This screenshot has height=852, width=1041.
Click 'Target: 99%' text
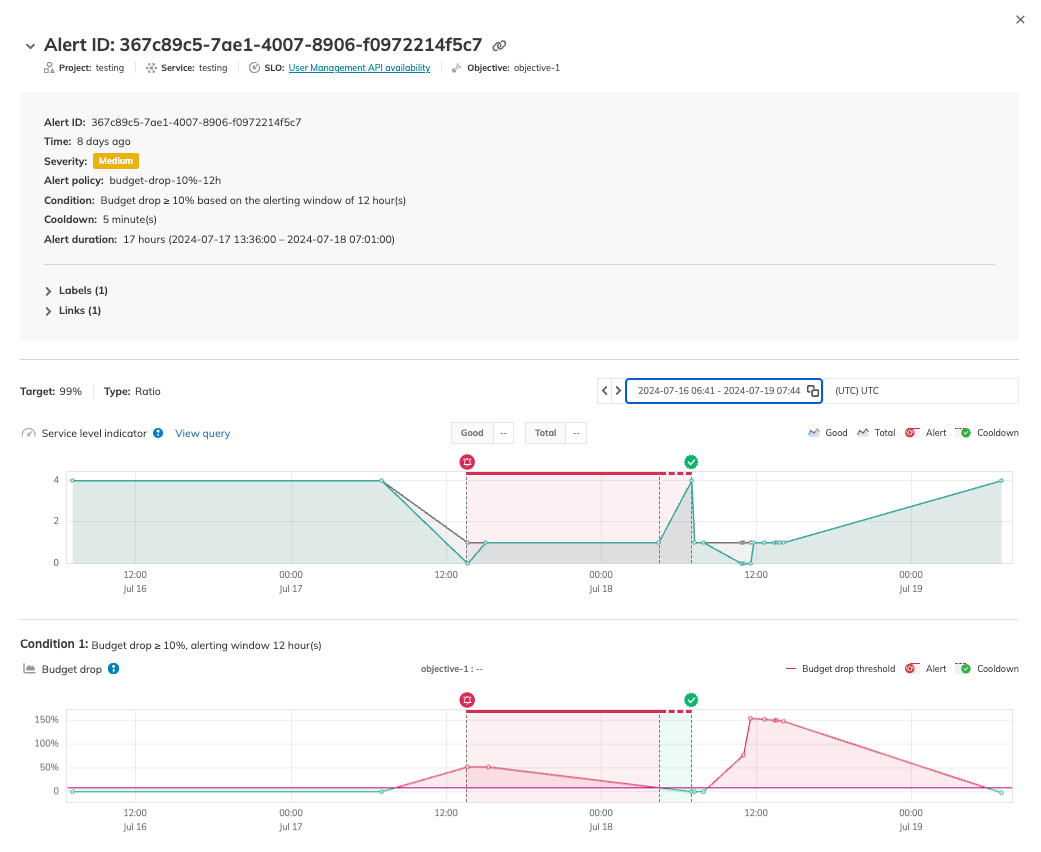pos(51,392)
